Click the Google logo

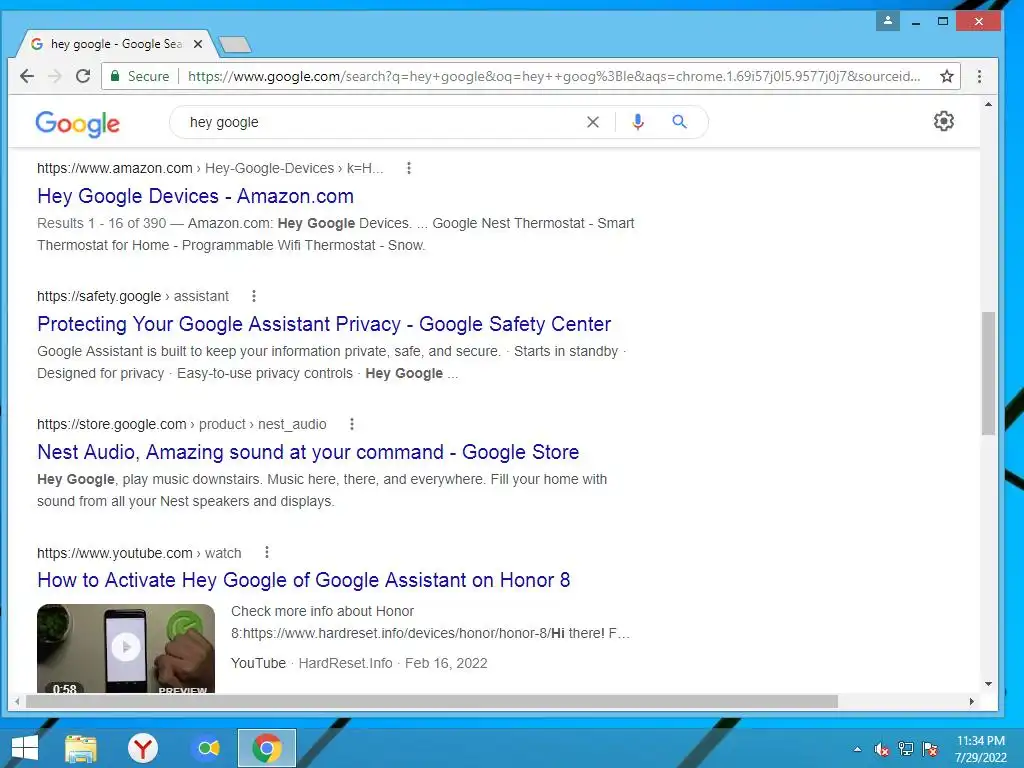click(77, 123)
